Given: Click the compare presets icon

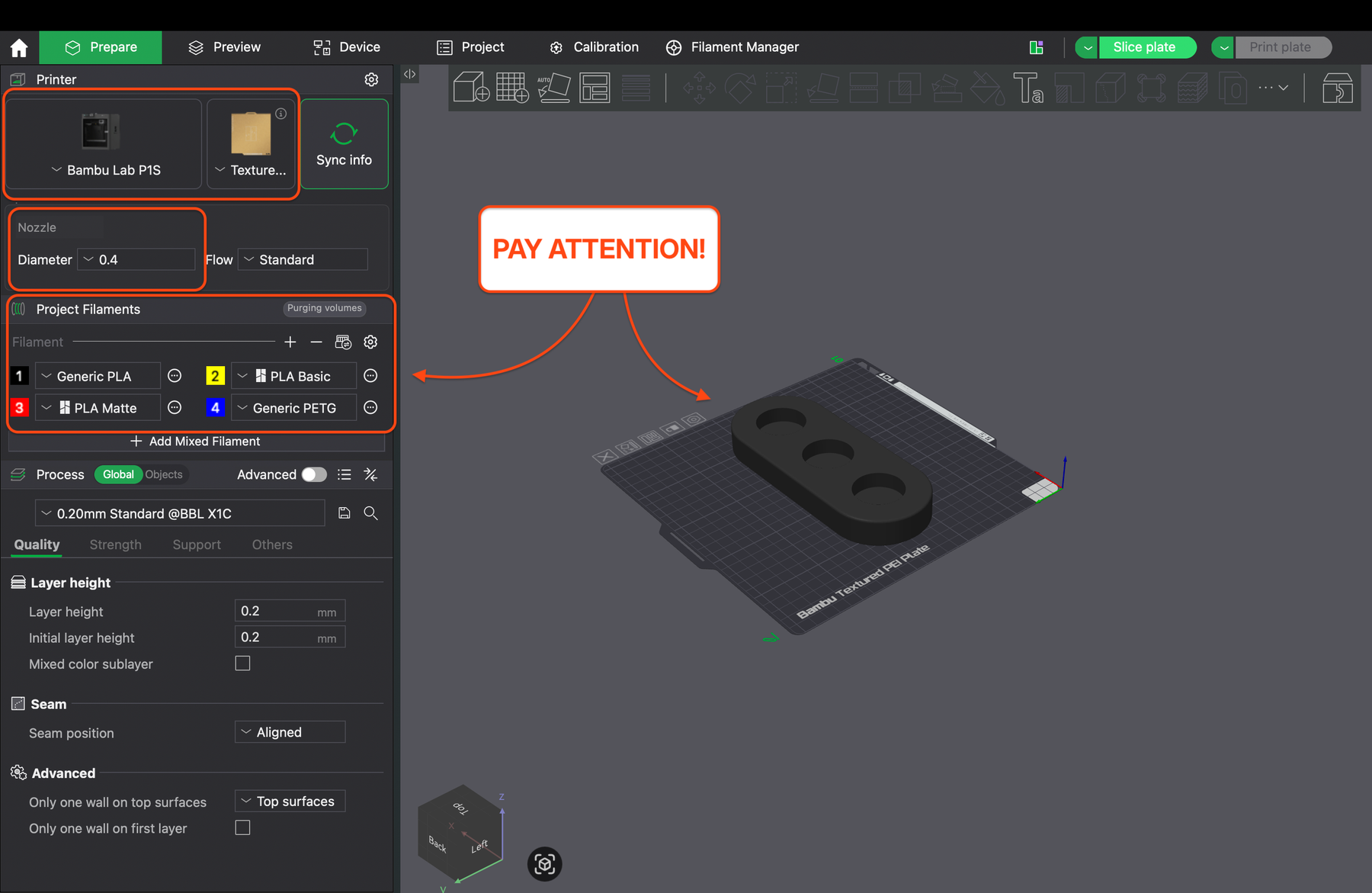Looking at the screenshot, I should point(370,474).
